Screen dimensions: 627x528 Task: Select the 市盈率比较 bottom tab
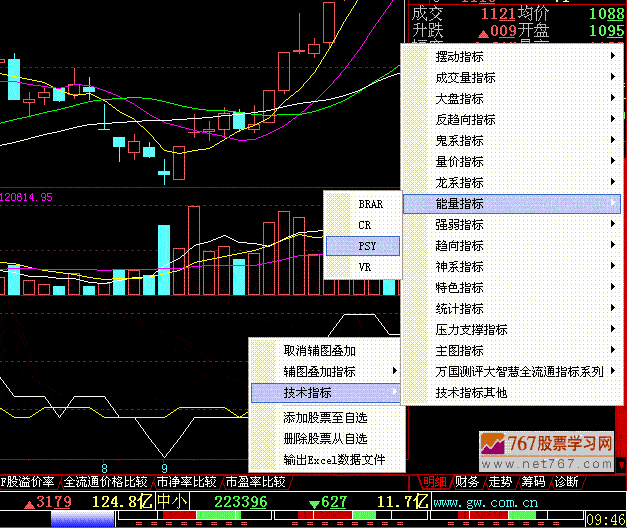tap(255, 482)
